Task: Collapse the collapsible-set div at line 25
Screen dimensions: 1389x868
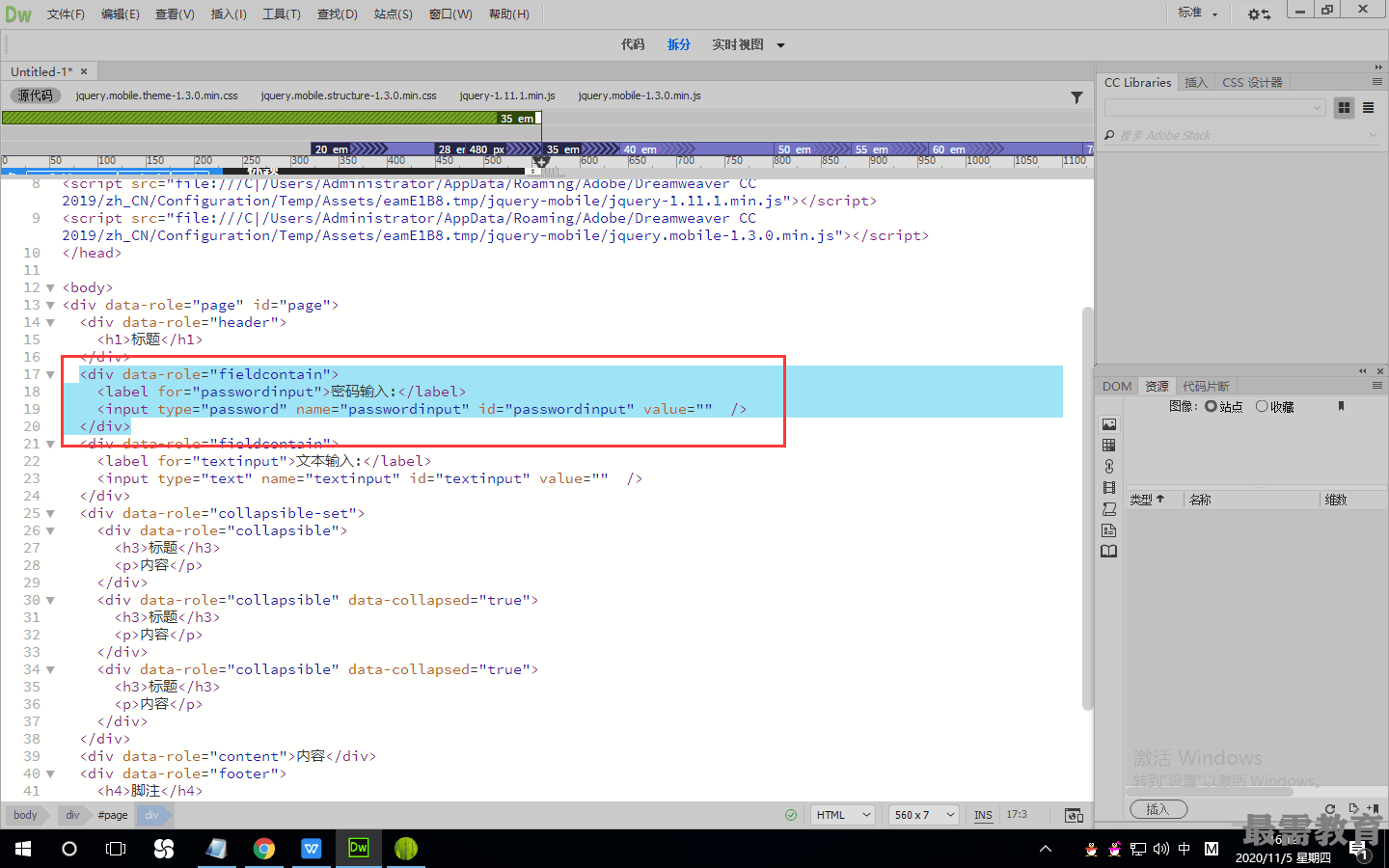Action: (x=50, y=513)
